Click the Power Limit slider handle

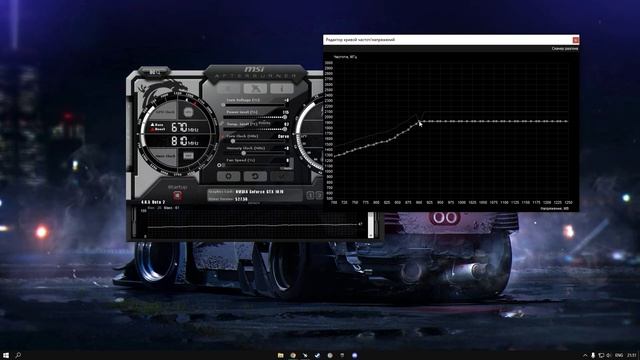[x=284, y=117]
